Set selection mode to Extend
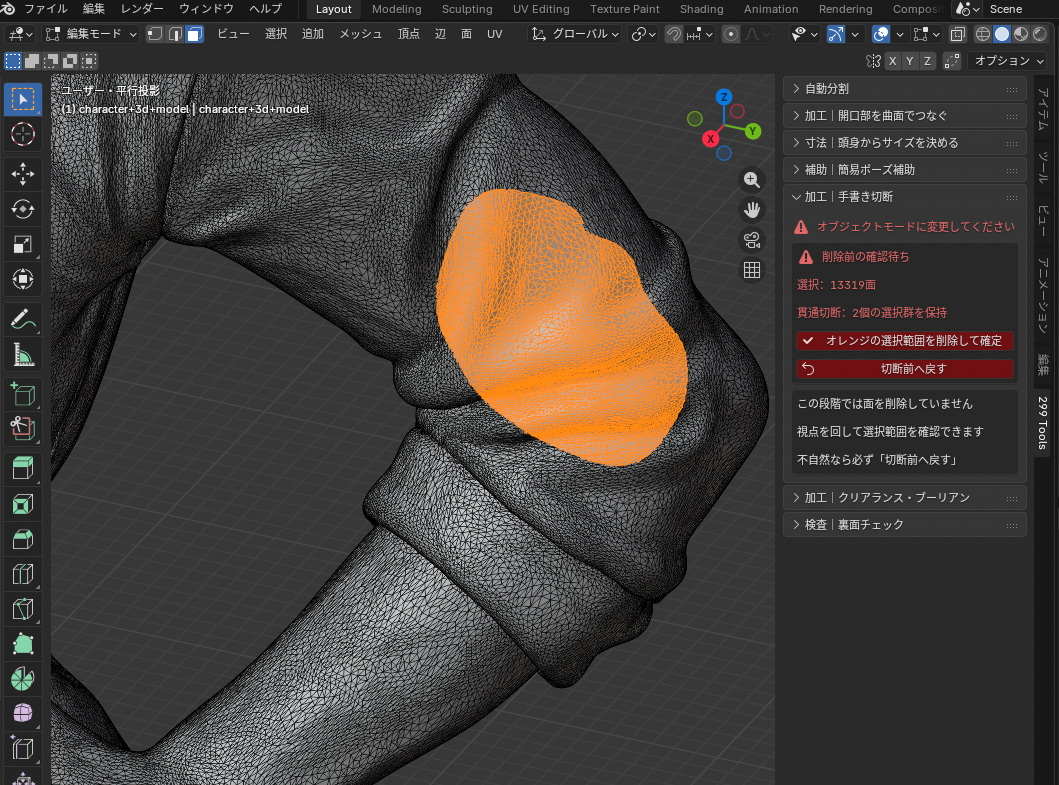1059x785 pixels. (32, 61)
